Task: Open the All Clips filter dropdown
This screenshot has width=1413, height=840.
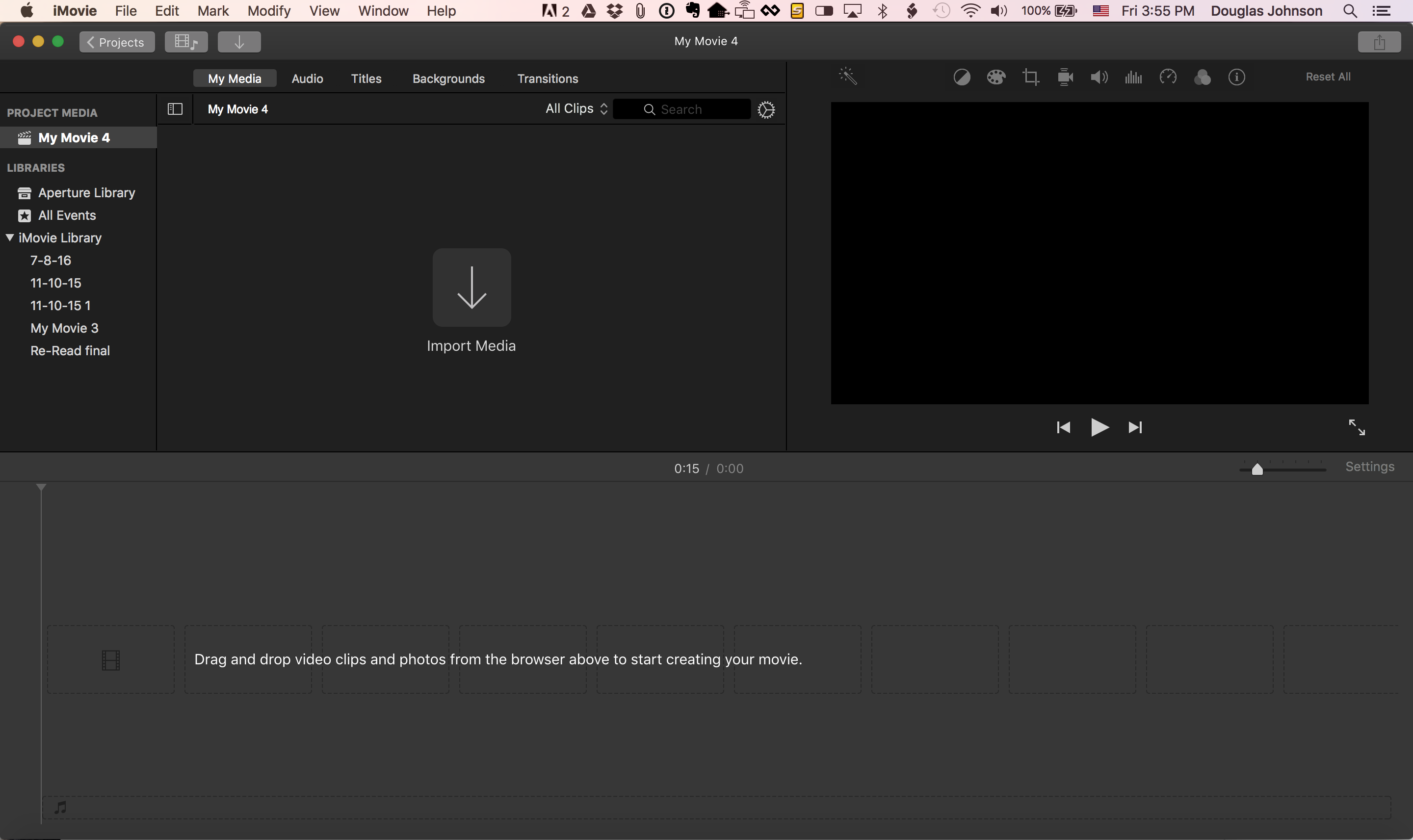Action: pyautogui.click(x=576, y=108)
